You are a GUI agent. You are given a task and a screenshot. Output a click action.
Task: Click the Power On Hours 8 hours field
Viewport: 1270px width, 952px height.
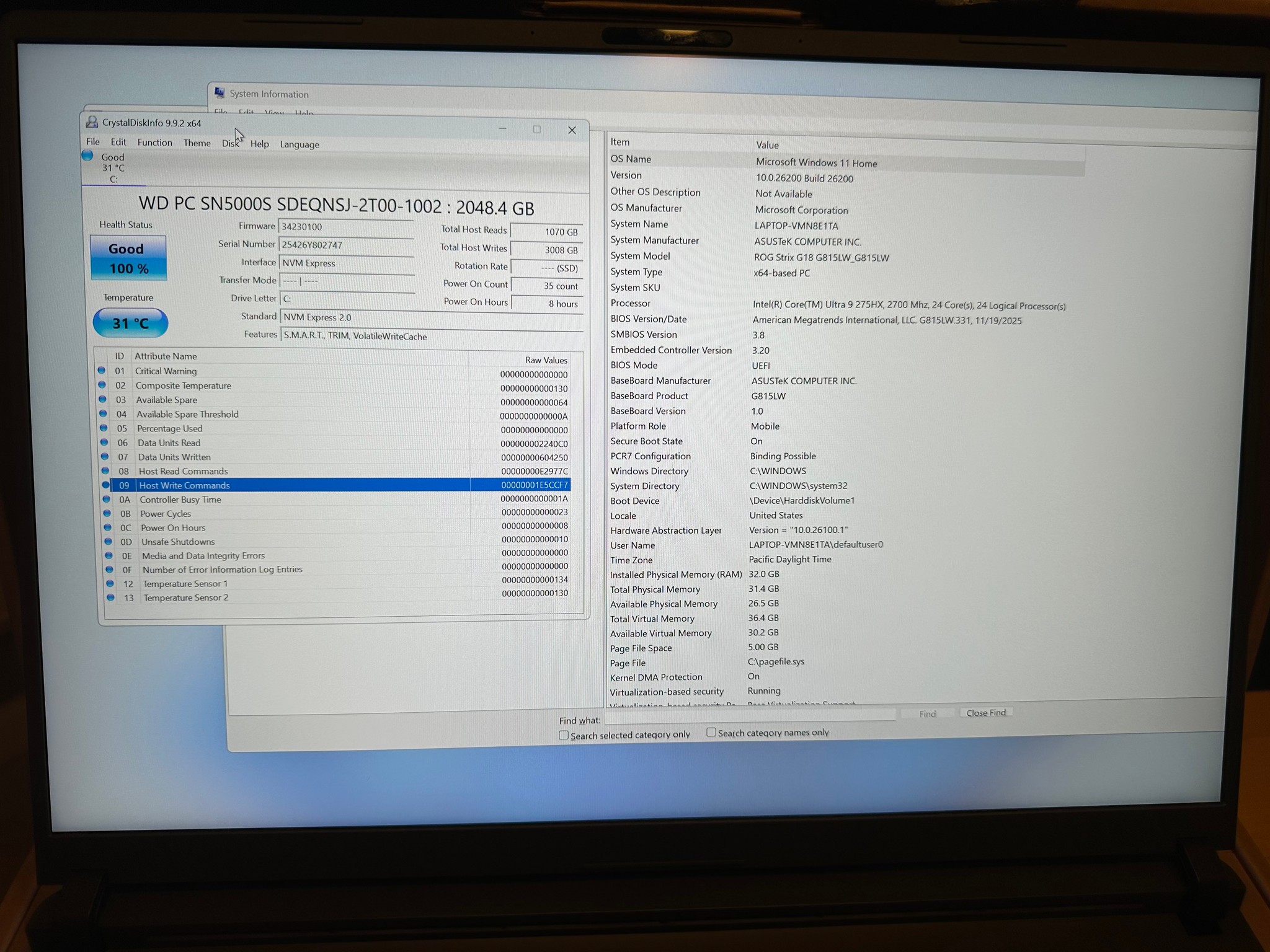546,304
